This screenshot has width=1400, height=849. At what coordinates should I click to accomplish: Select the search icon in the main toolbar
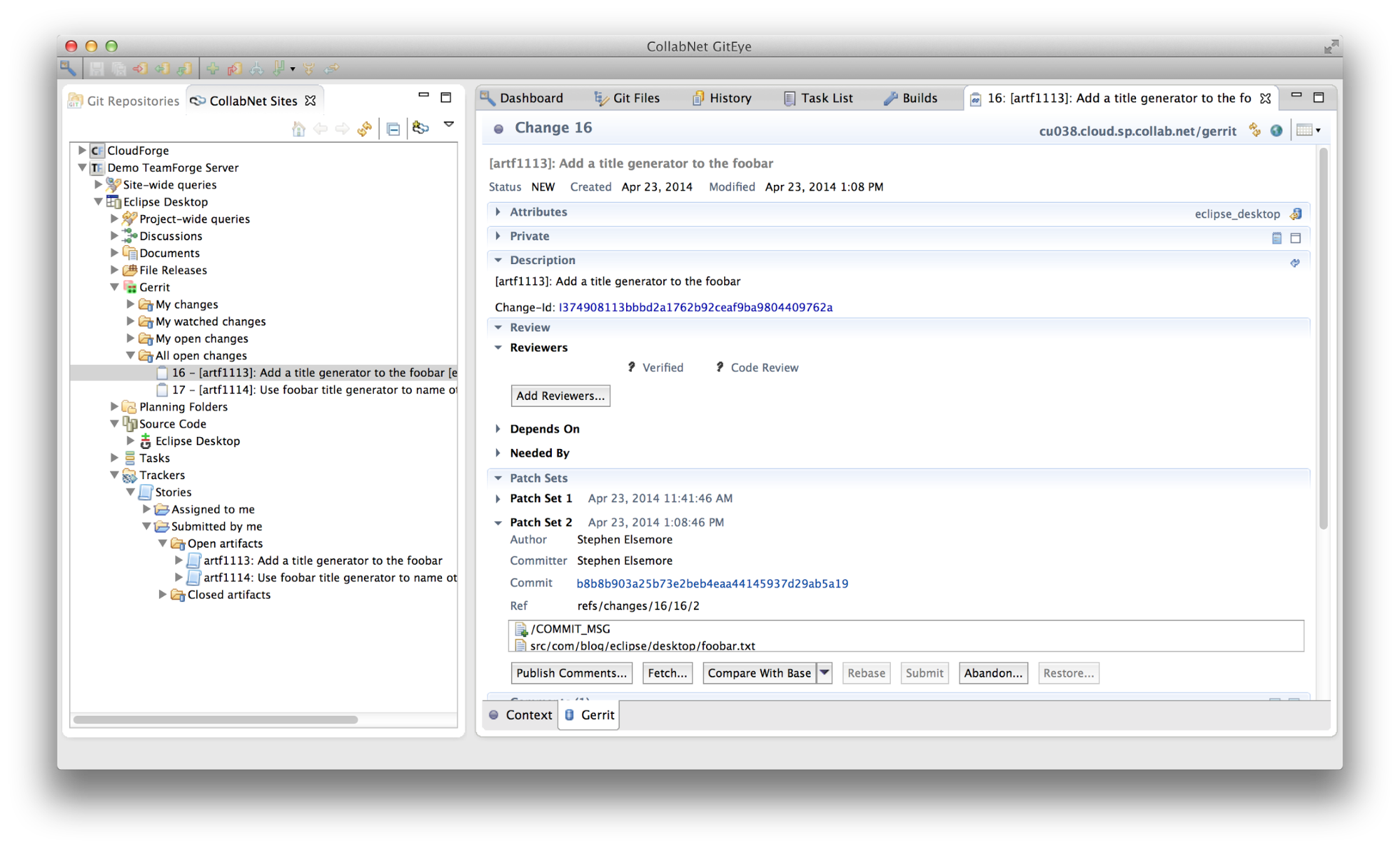click(x=68, y=68)
